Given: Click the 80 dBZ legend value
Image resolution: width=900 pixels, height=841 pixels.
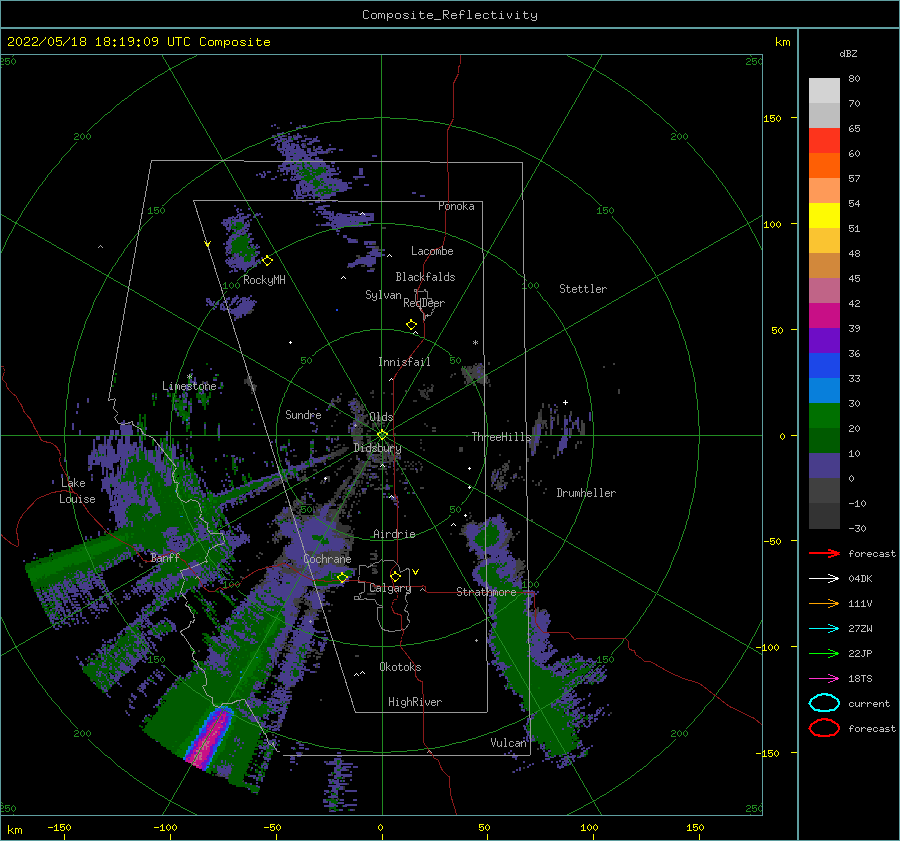Looking at the screenshot, I should [x=854, y=79].
